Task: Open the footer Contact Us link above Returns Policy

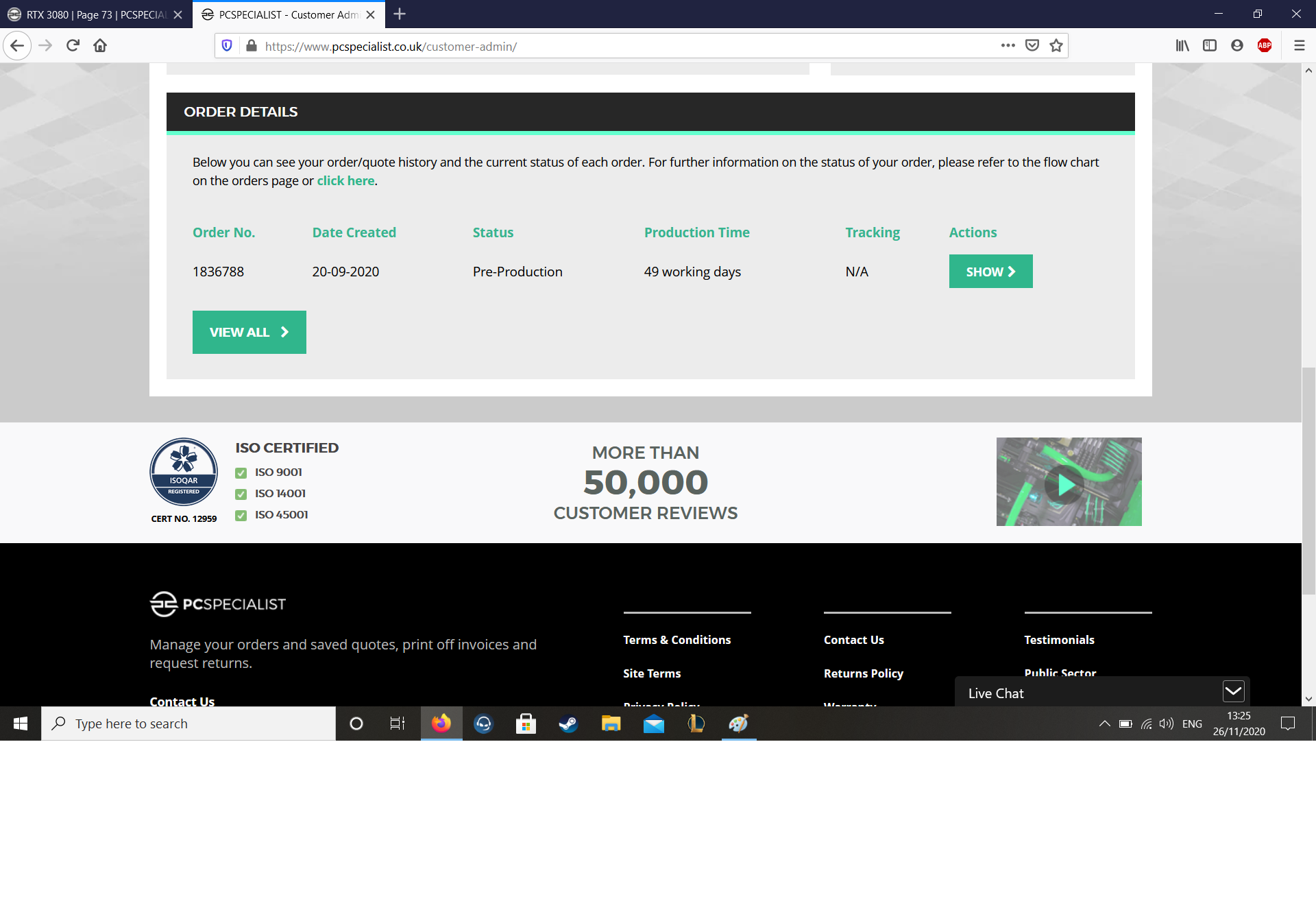Action: (853, 640)
